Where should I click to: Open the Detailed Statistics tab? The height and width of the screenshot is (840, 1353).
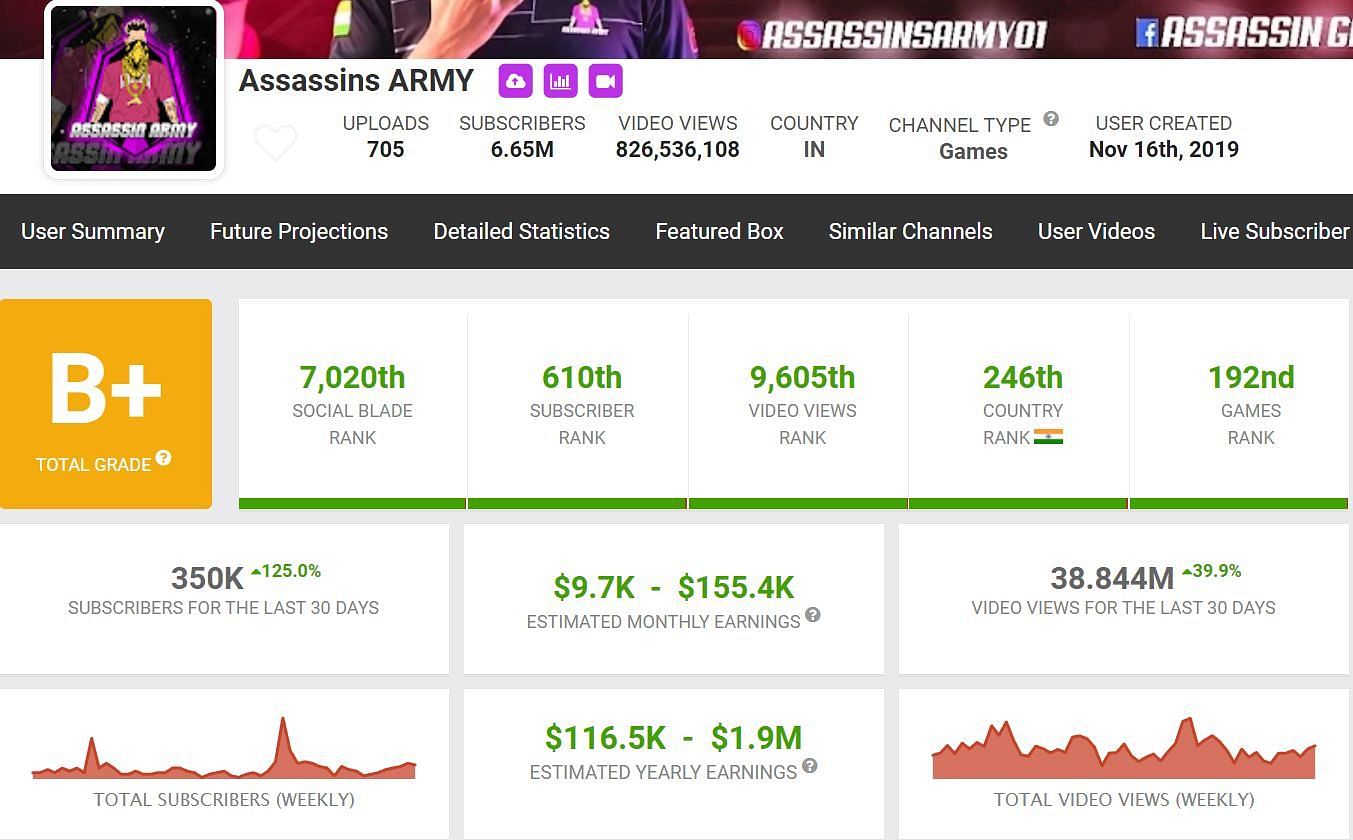521,231
